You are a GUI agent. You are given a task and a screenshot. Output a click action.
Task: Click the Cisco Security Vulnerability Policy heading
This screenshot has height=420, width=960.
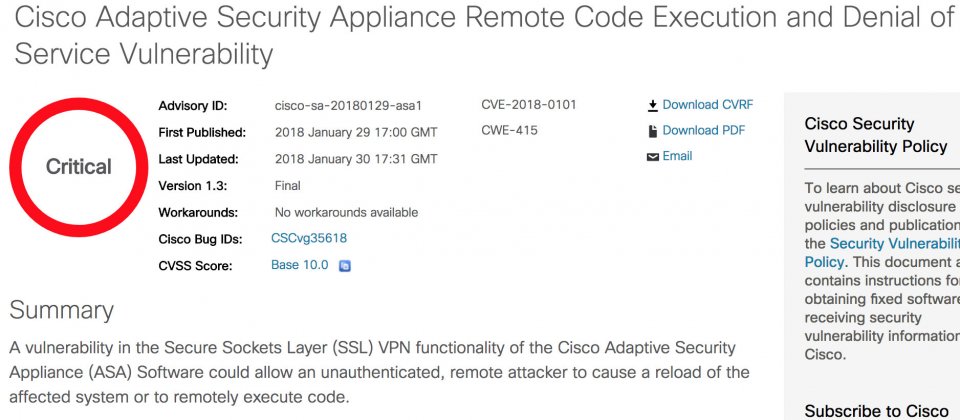876,135
